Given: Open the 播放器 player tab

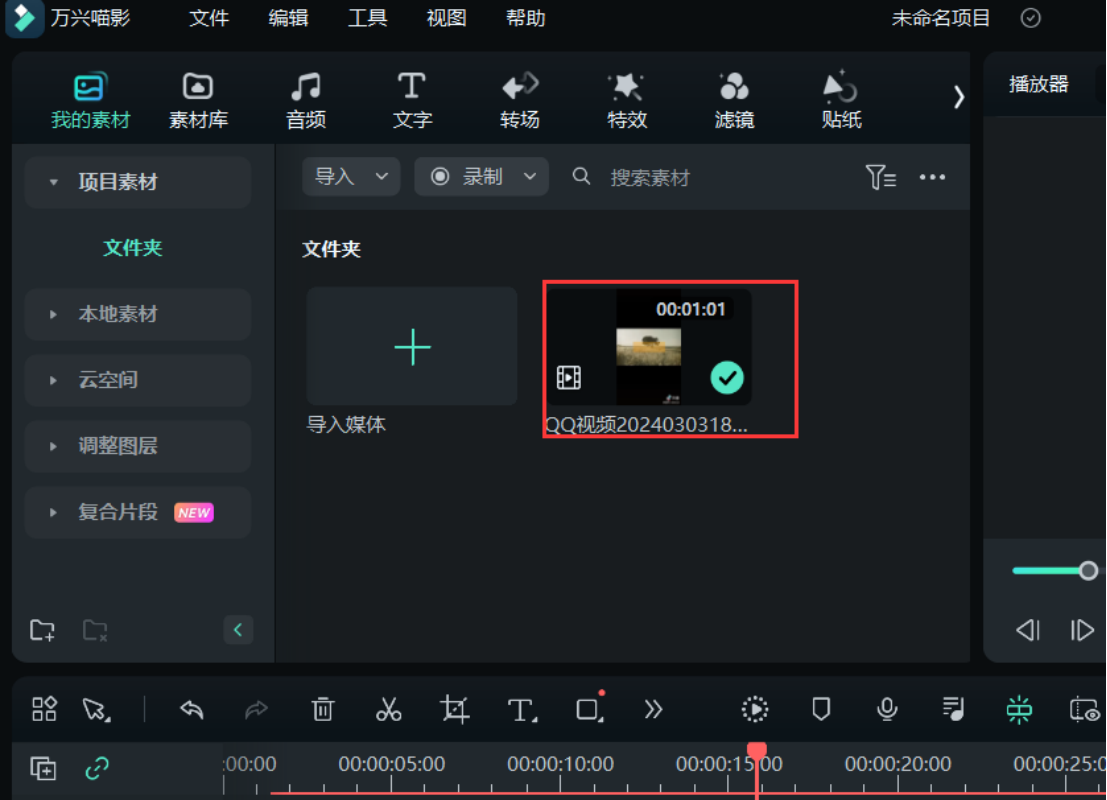Looking at the screenshot, I should (x=1039, y=84).
